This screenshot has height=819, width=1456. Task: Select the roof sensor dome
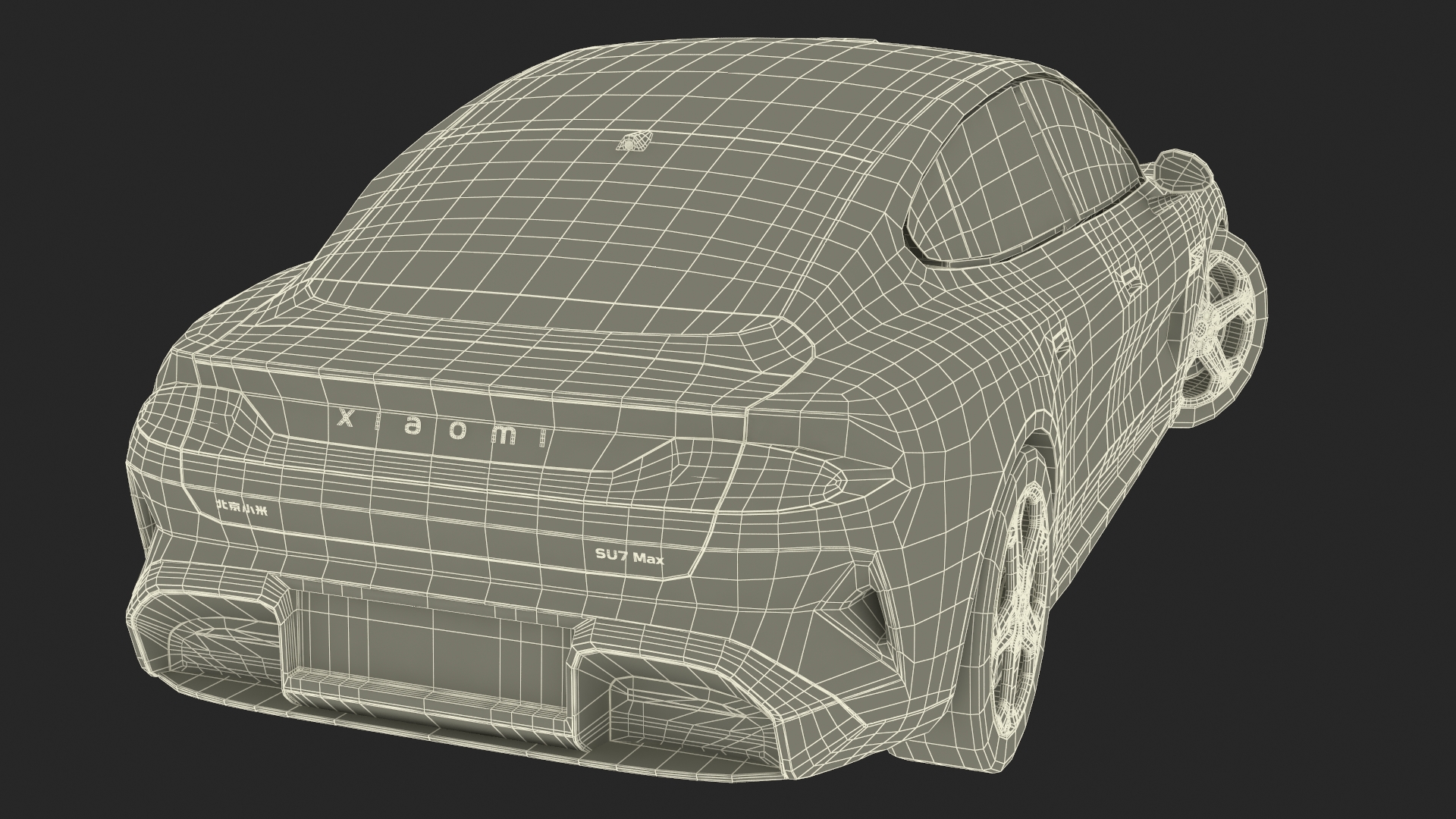point(635,142)
